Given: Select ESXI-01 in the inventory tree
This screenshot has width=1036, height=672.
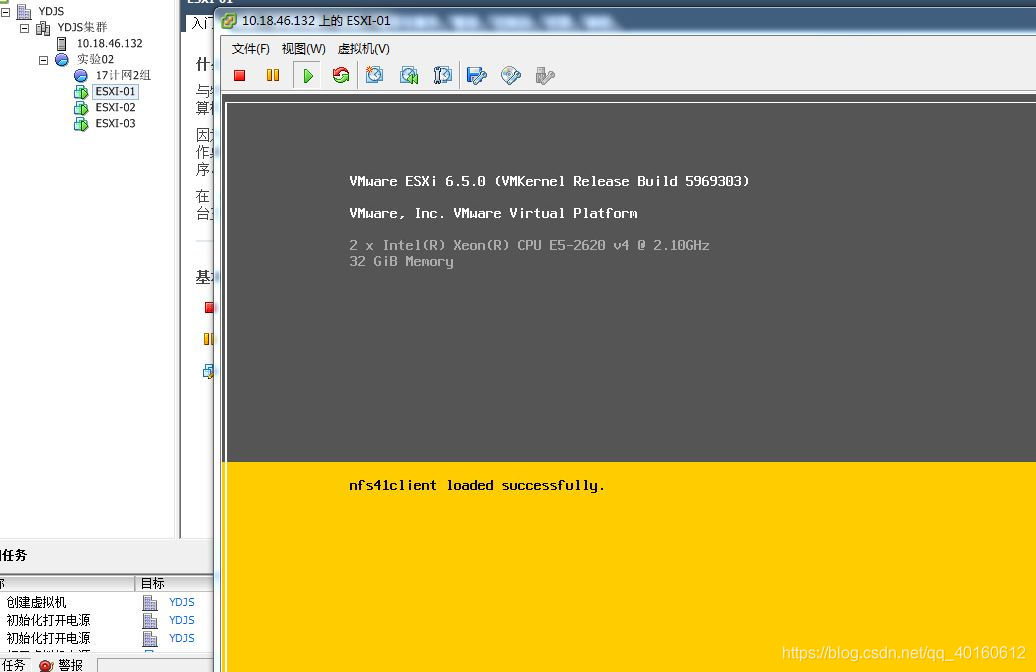Looking at the screenshot, I should (116, 92).
